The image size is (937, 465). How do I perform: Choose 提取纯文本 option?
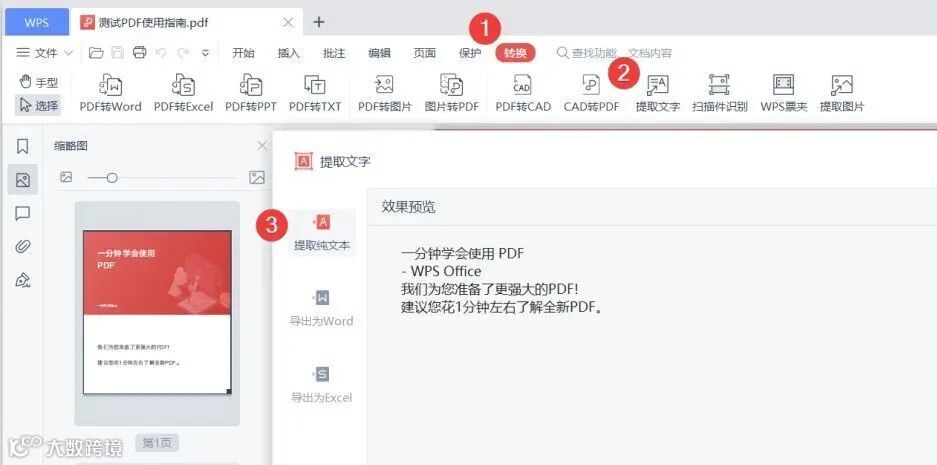(321, 233)
